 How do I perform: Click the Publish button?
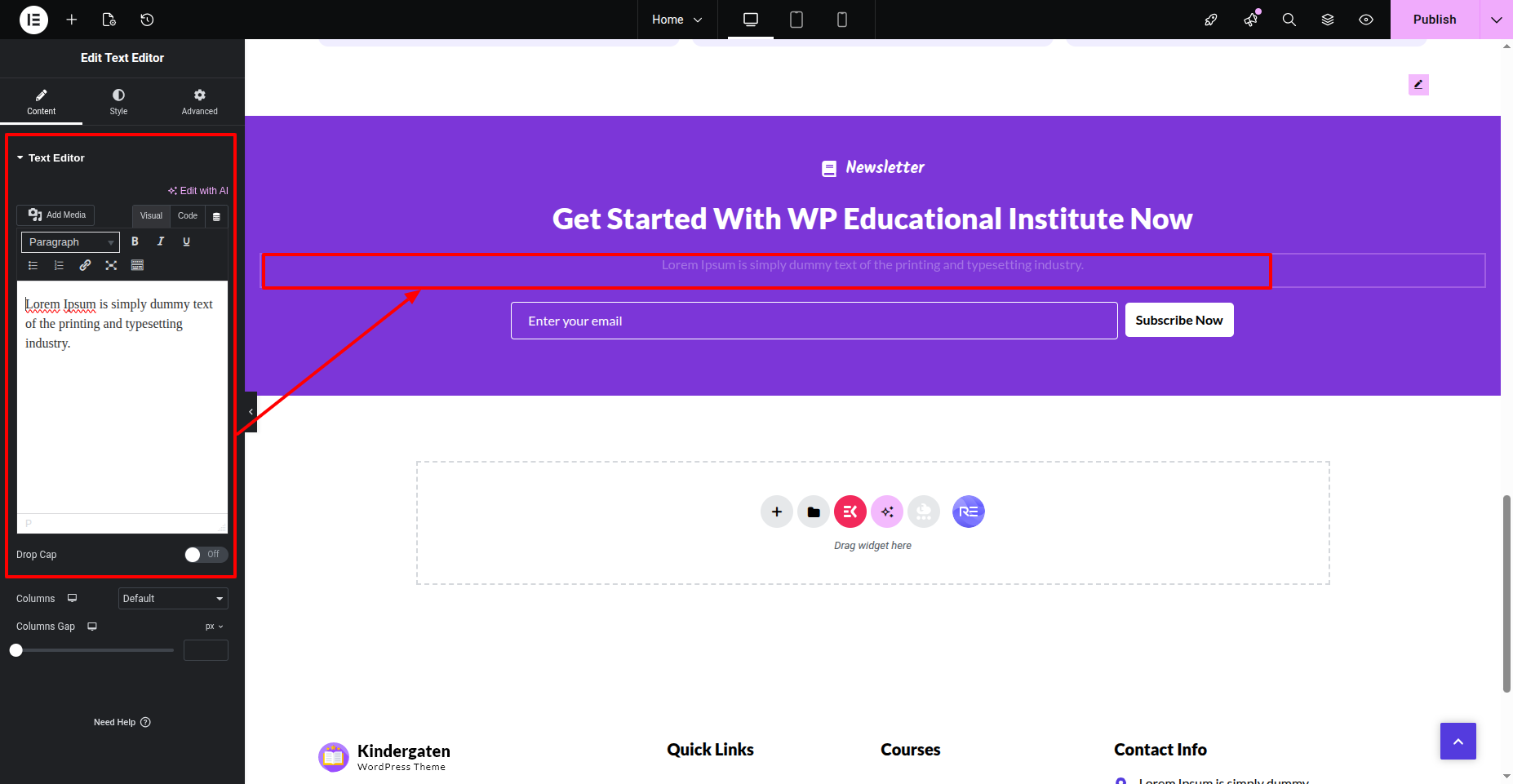1434,20
